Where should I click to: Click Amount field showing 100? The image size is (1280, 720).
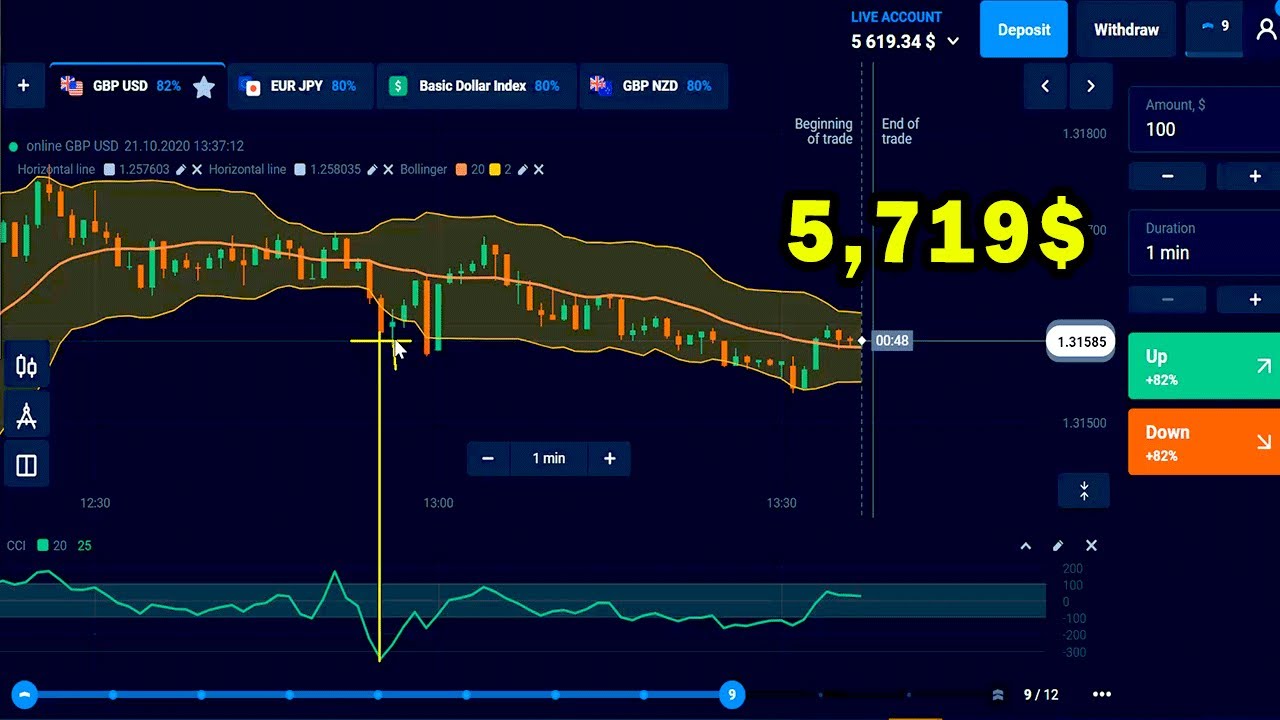point(1204,119)
